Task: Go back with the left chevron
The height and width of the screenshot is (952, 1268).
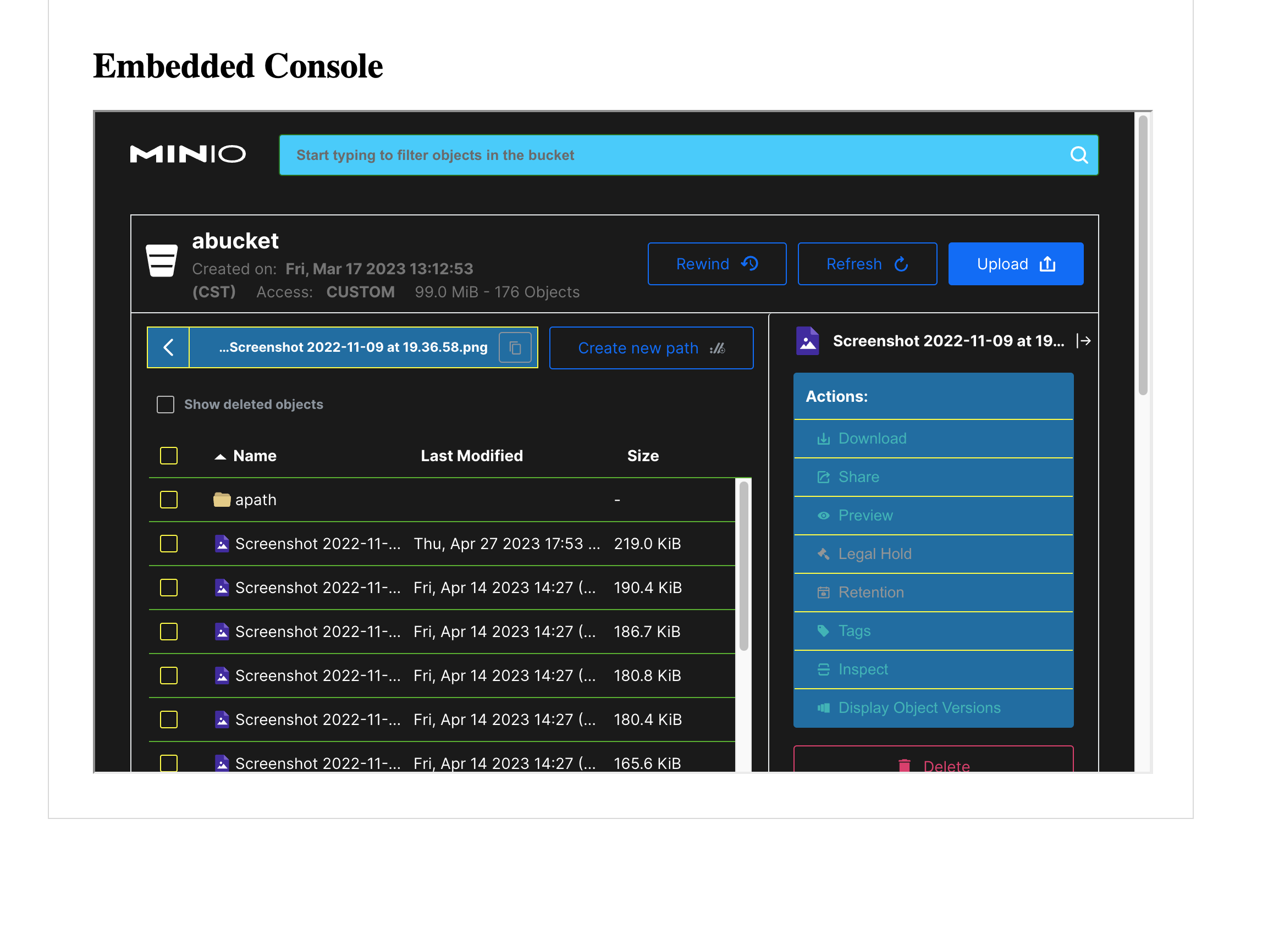Action: tap(168, 347)
